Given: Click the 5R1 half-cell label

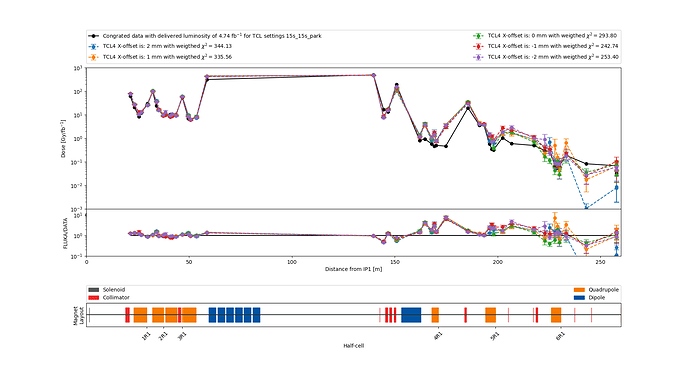Looking at the screenshot, I should pyautogui.click(x=495, y=337).
